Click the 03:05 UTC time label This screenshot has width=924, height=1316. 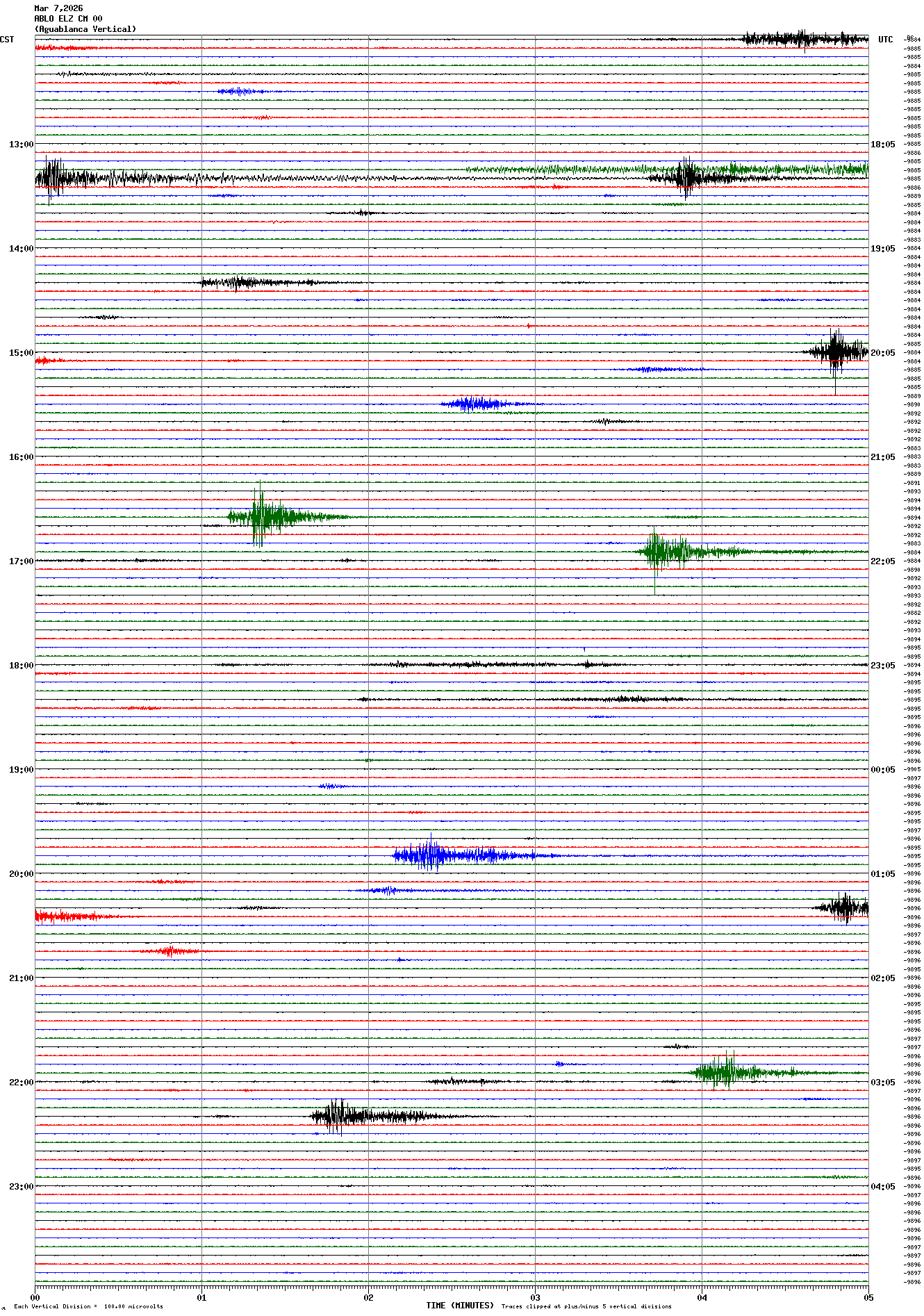[882, 1083]
